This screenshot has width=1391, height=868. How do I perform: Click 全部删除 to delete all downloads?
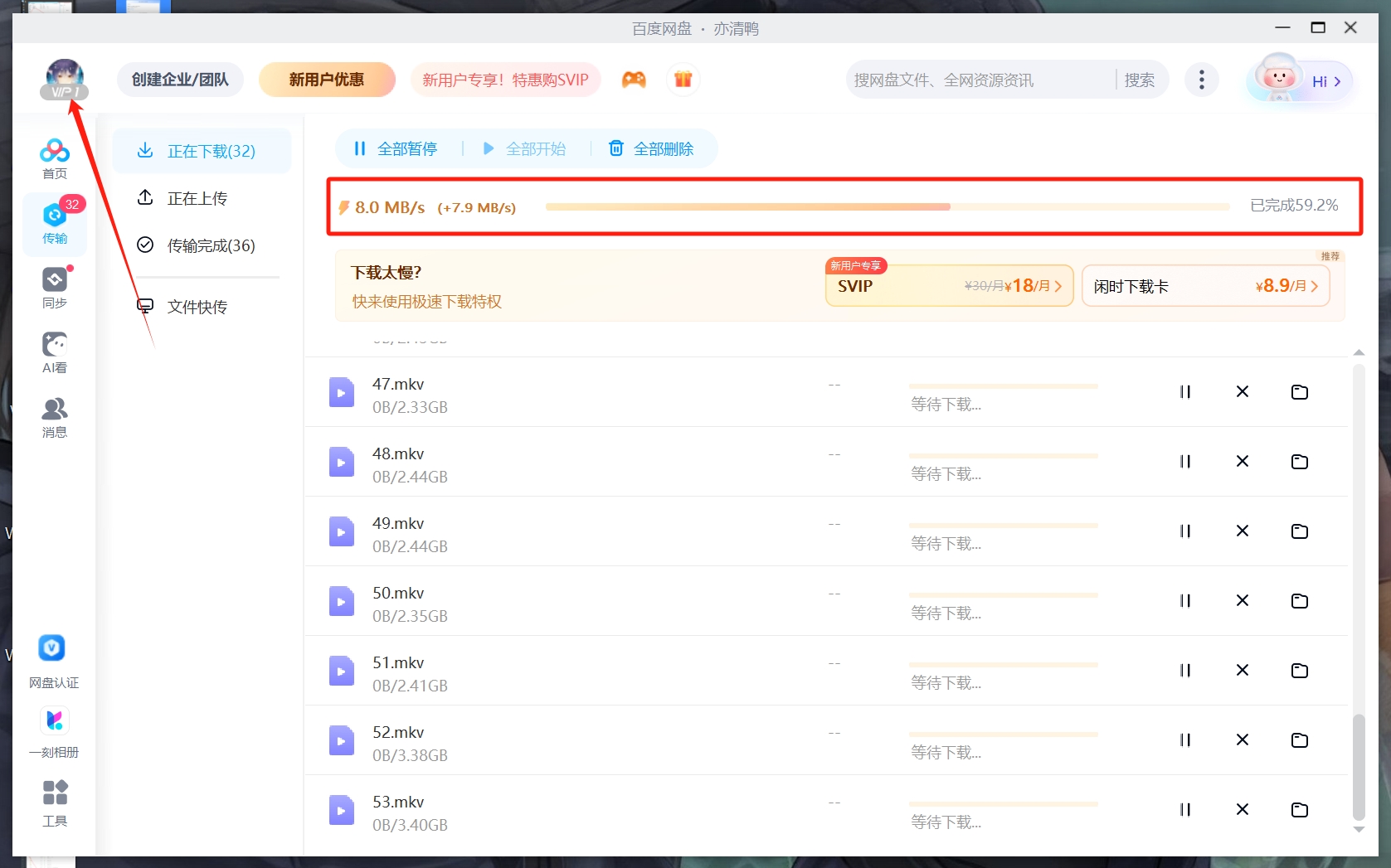[x=652, y=149]
